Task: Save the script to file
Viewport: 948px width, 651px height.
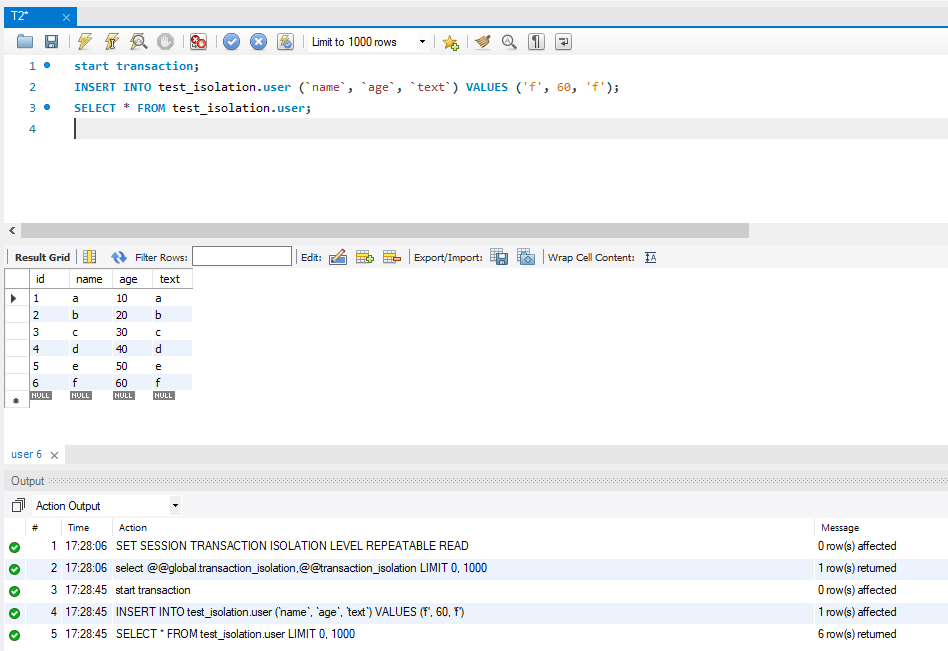Action: point(51,42)
